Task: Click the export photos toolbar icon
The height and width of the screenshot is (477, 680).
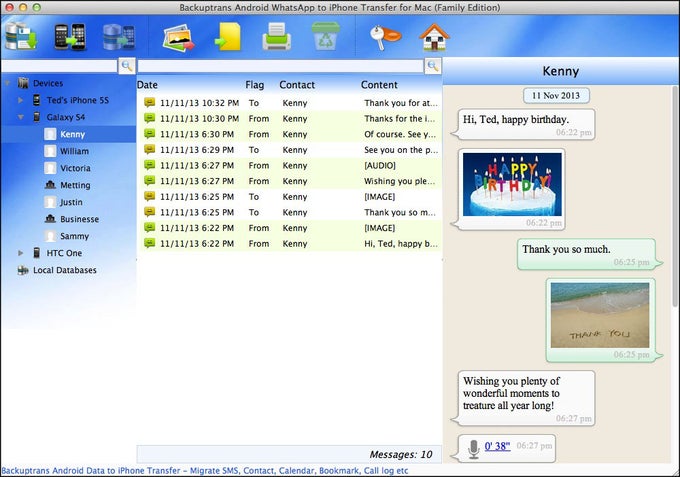Action: [179, 38]
